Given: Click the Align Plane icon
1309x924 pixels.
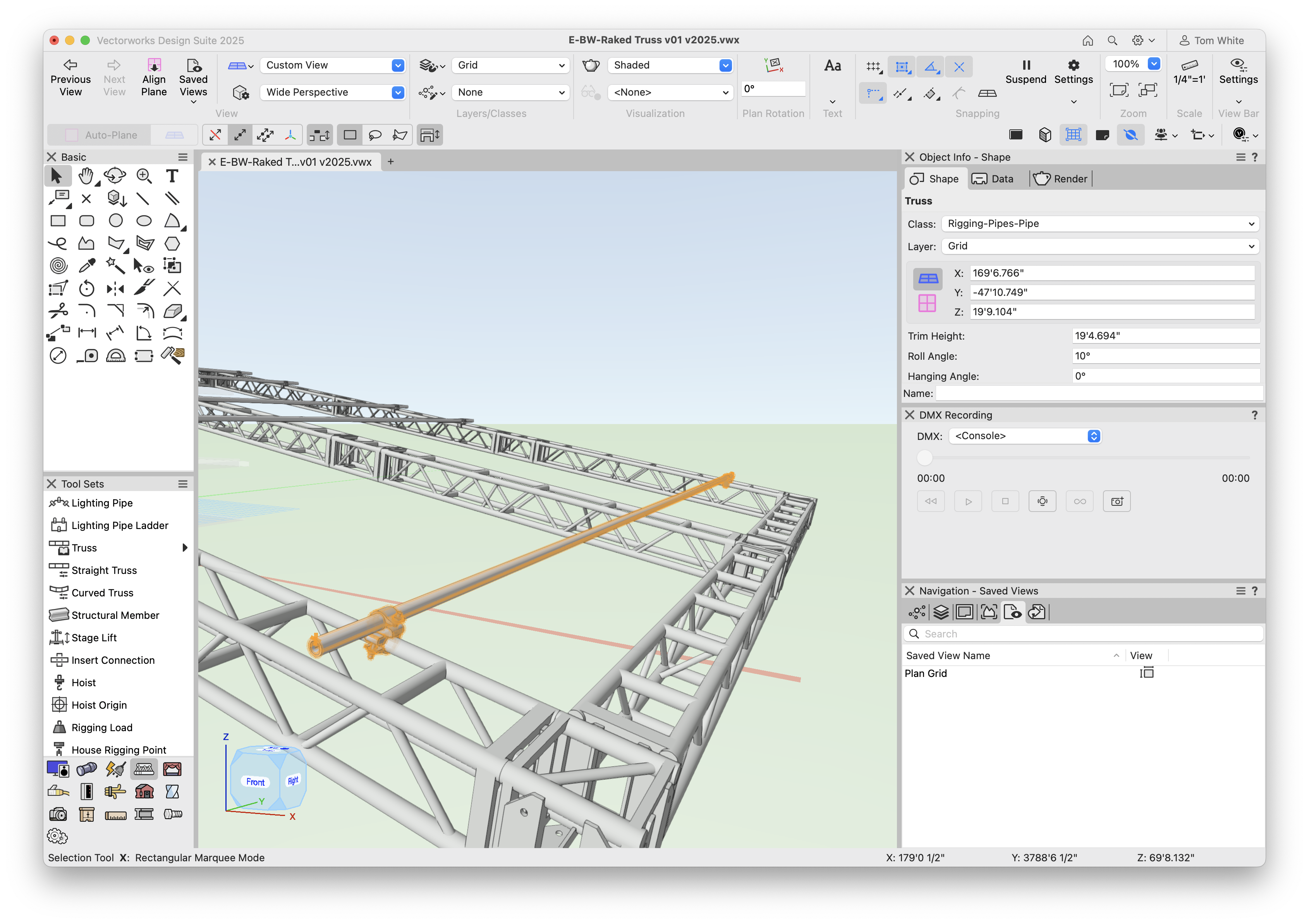Looking at the screenshot, I should tap(154, 65).
